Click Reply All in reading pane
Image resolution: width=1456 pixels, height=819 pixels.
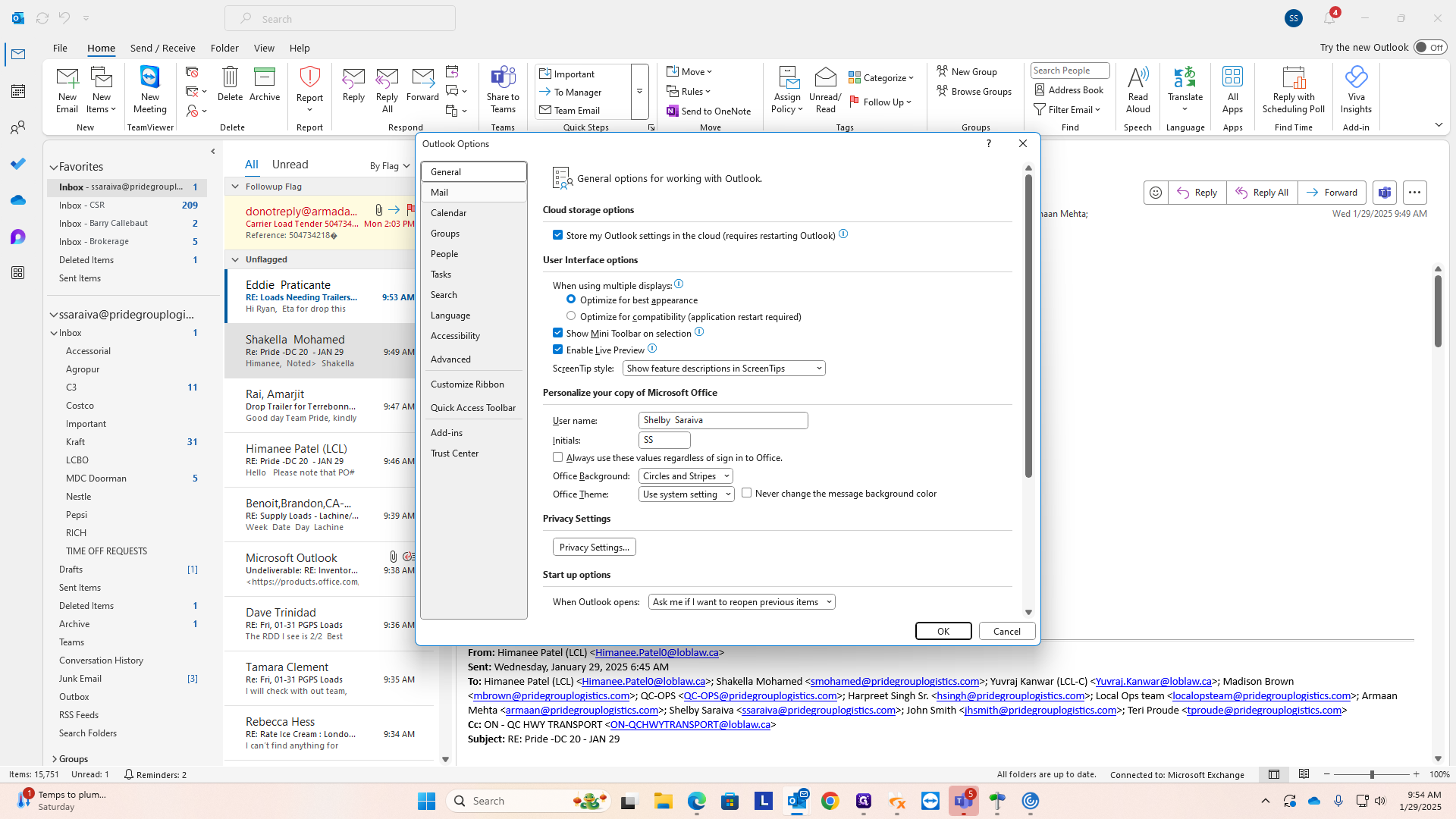click(1262, 193)
